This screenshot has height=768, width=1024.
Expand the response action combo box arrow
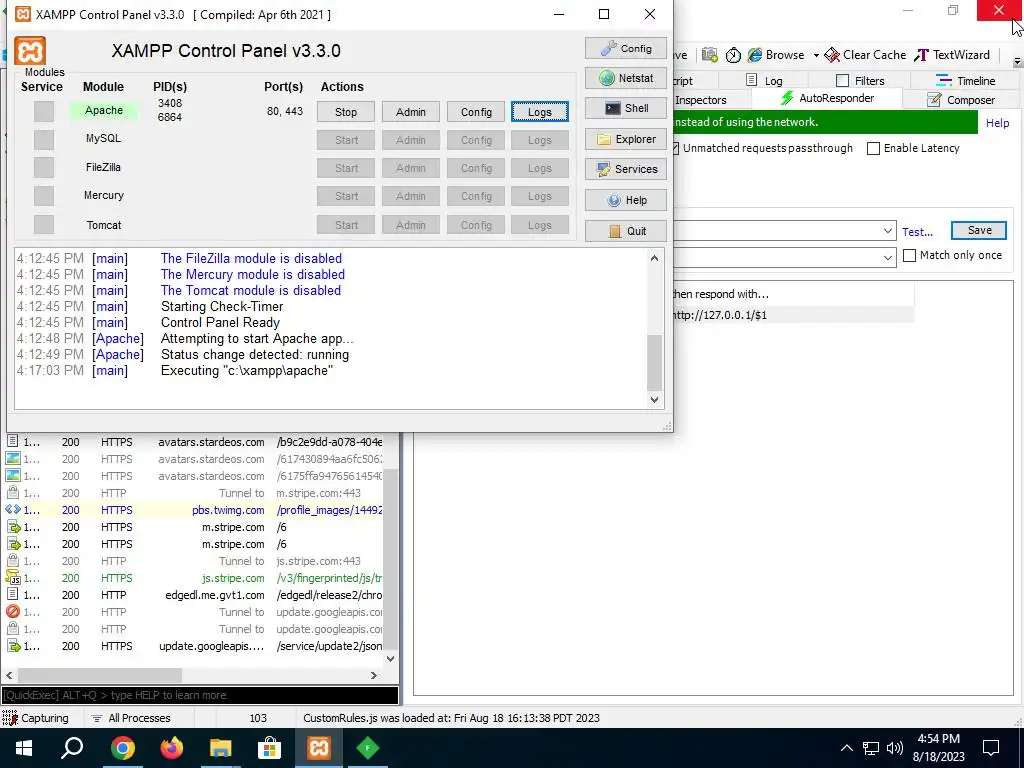coord(888,257)
